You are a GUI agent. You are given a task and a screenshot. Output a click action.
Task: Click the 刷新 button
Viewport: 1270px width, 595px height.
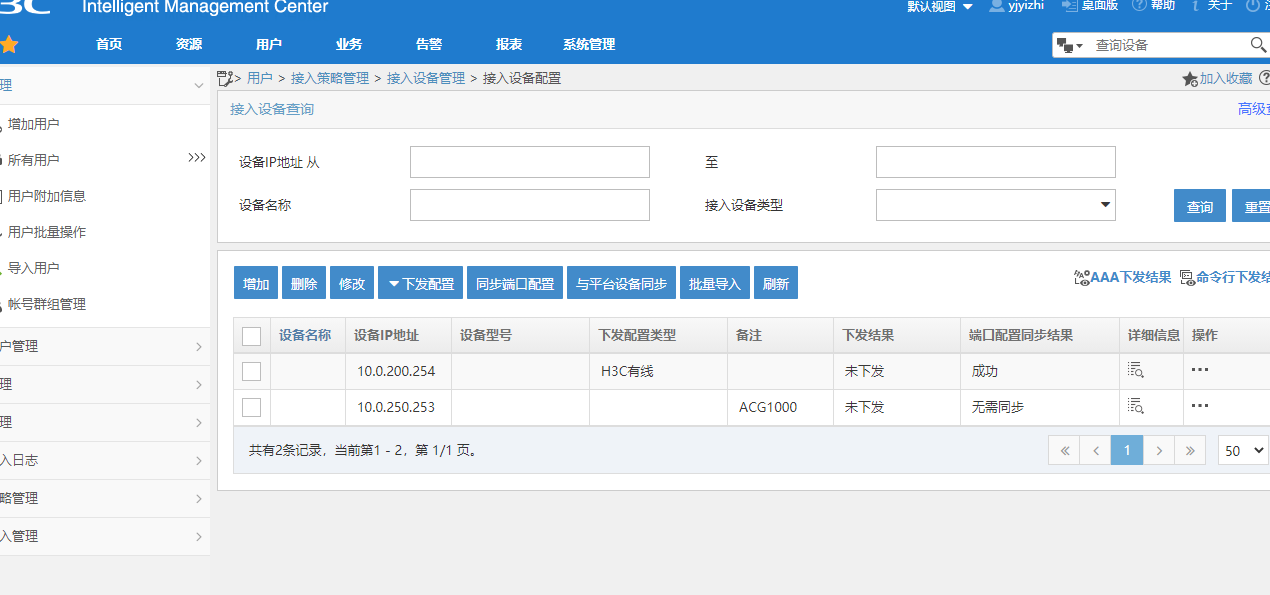pos(775,284)
